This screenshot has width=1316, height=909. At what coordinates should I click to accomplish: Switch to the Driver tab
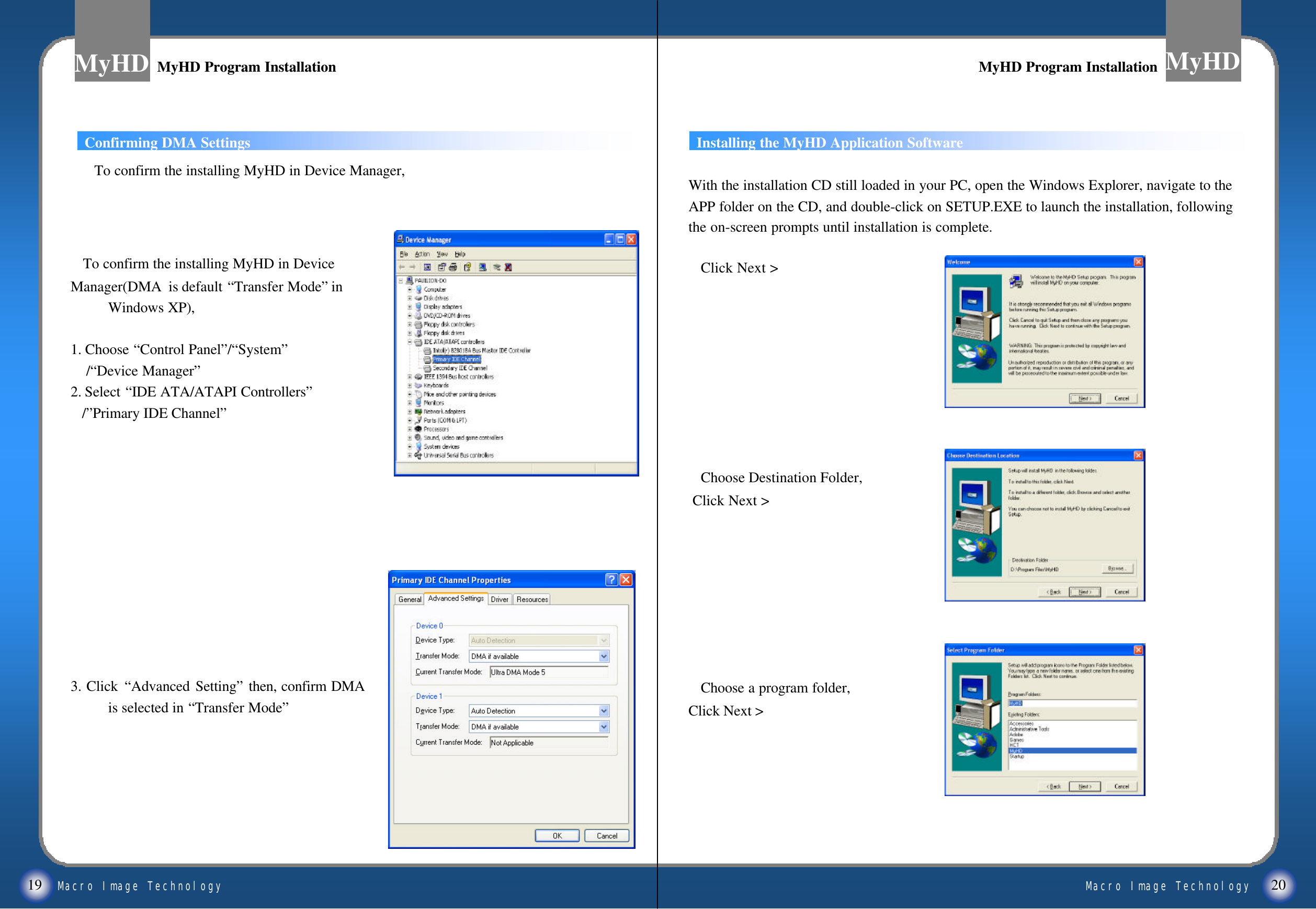click(x=500, y=599)
